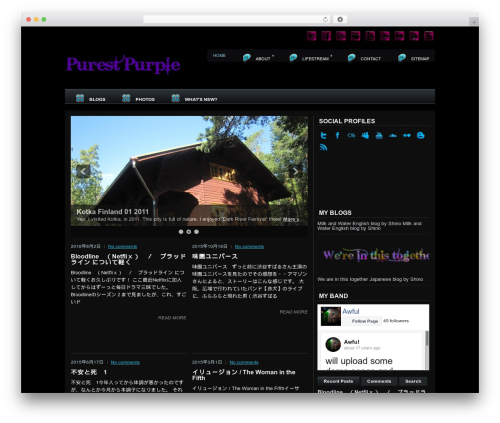Click blue Facebook icon under Social Profiles

(337, 135)
